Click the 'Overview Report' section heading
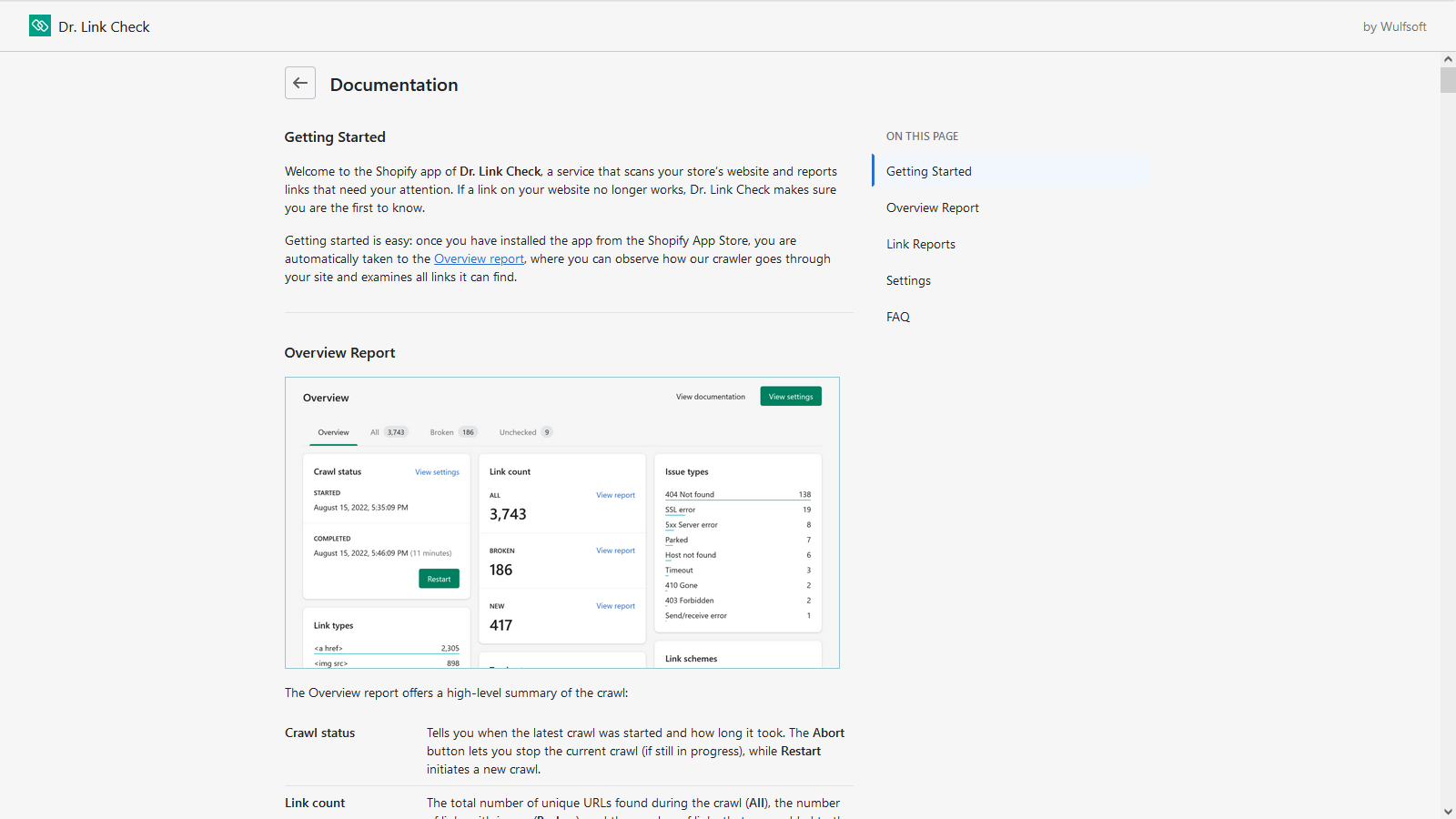This screenshot has width=1456, height=819. (339, 353)
